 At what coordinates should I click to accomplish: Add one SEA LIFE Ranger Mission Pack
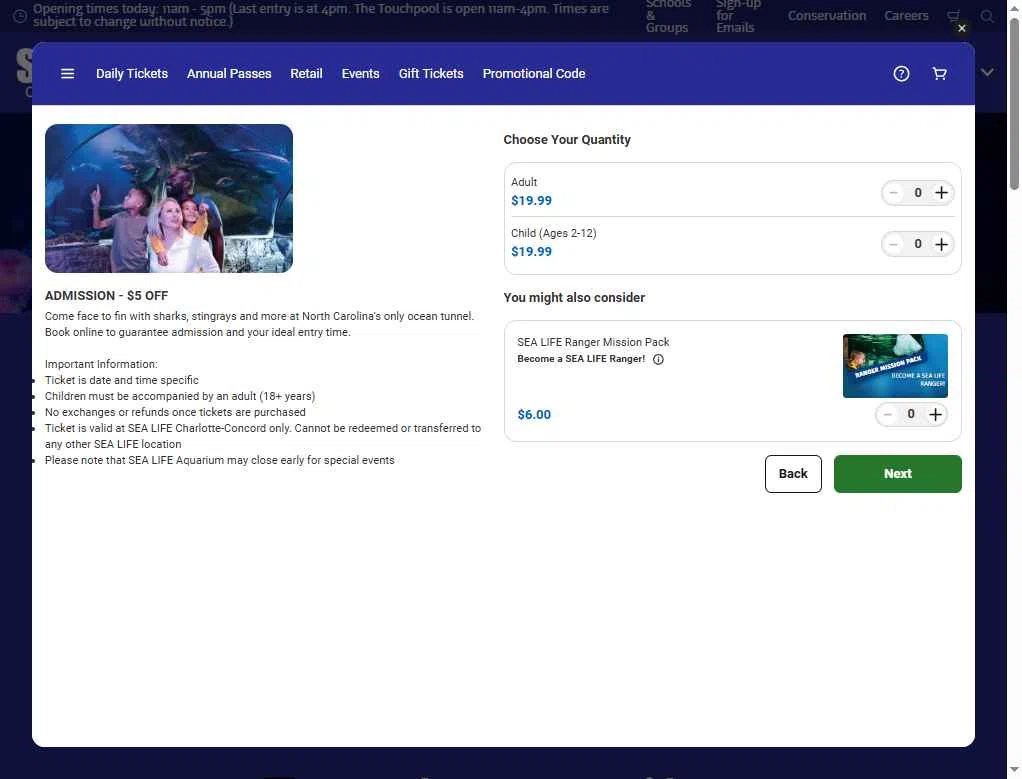[935, 415]
